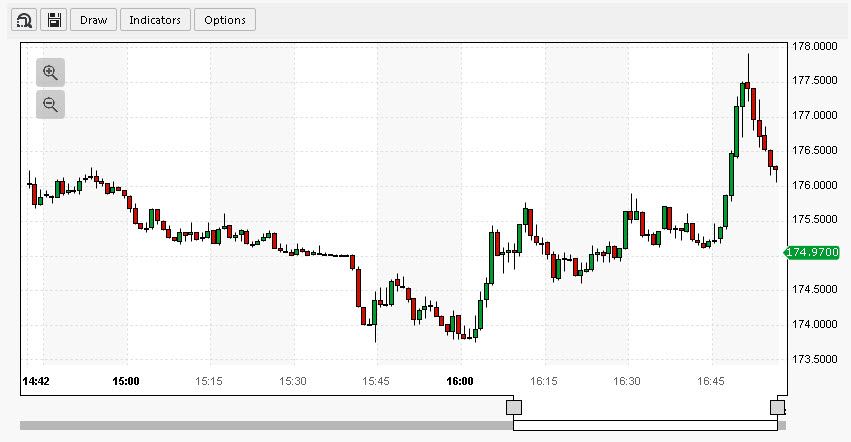851x442 pixels.
Task: Open the Draw menu
Action: [x=93, y=20]
